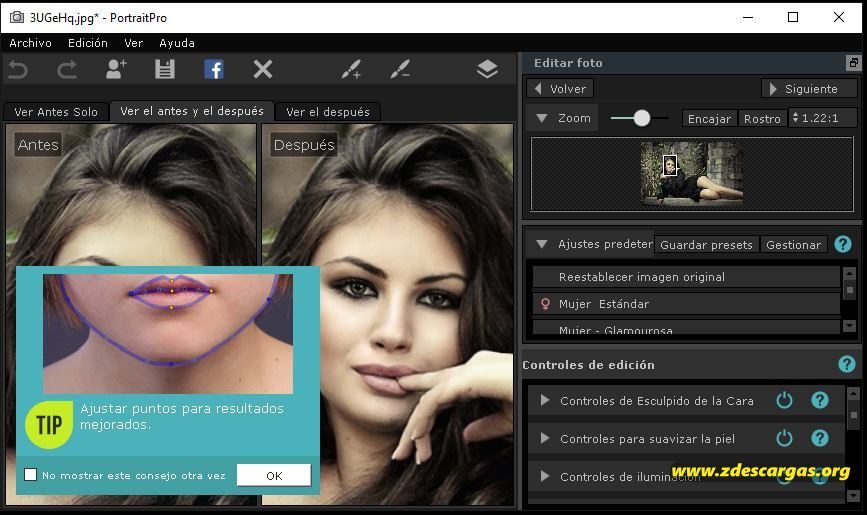Click the Siguiente button
Image resolution: width=867 pixels, height=515 pixels.
click(810, 89)
